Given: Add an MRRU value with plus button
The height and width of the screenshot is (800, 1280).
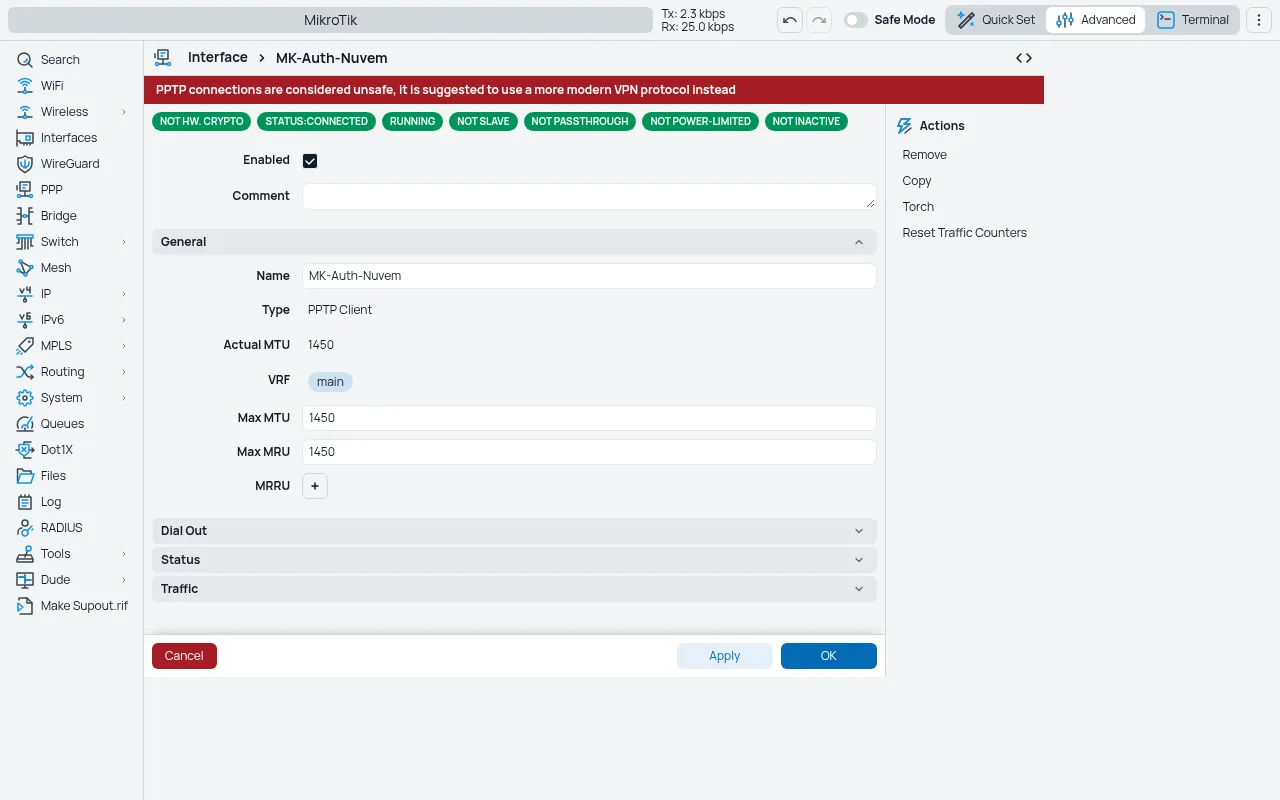Looking at the screenshot, I should pos(315,486).
